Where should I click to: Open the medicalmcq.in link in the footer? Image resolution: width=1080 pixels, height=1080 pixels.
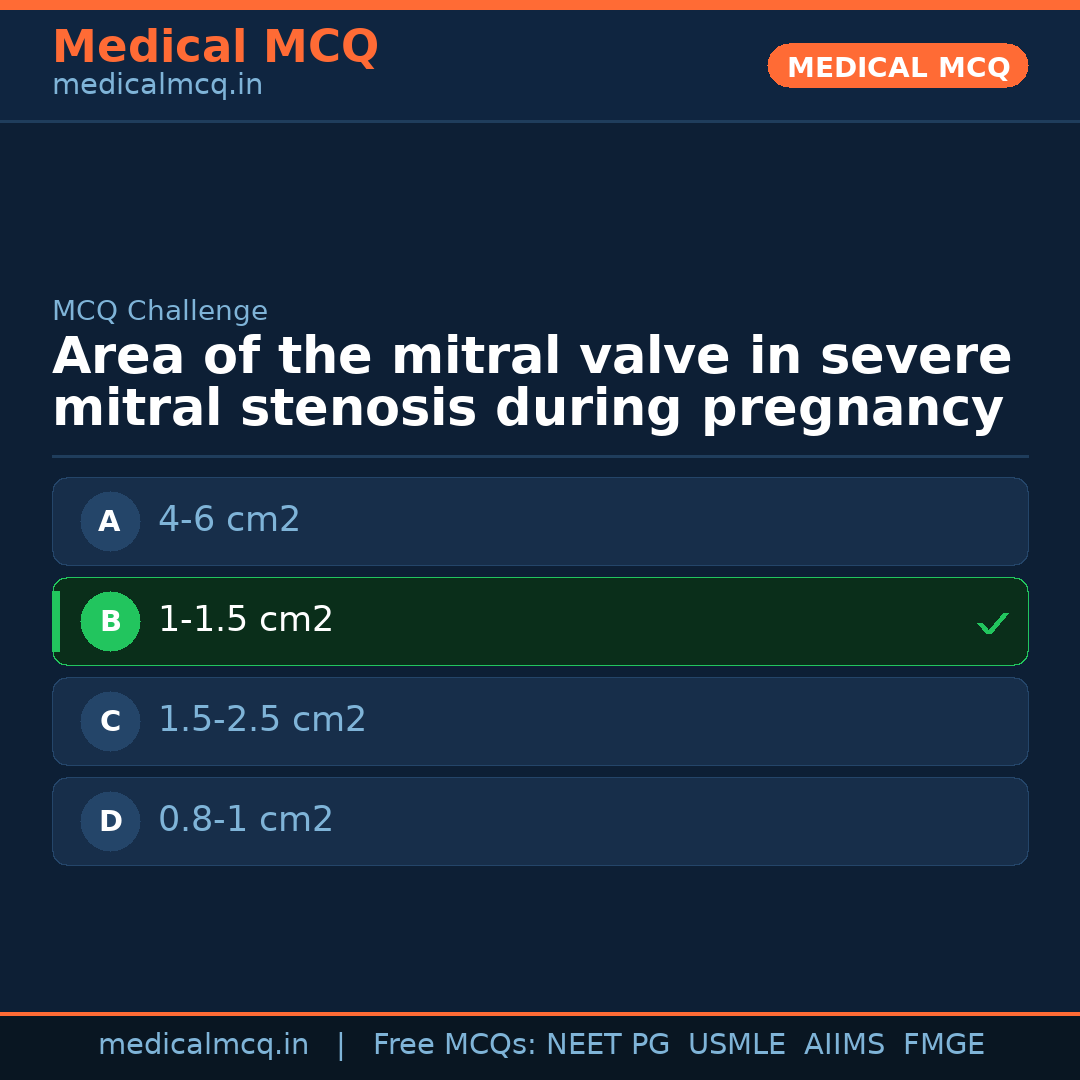(x=203, y=1045)
